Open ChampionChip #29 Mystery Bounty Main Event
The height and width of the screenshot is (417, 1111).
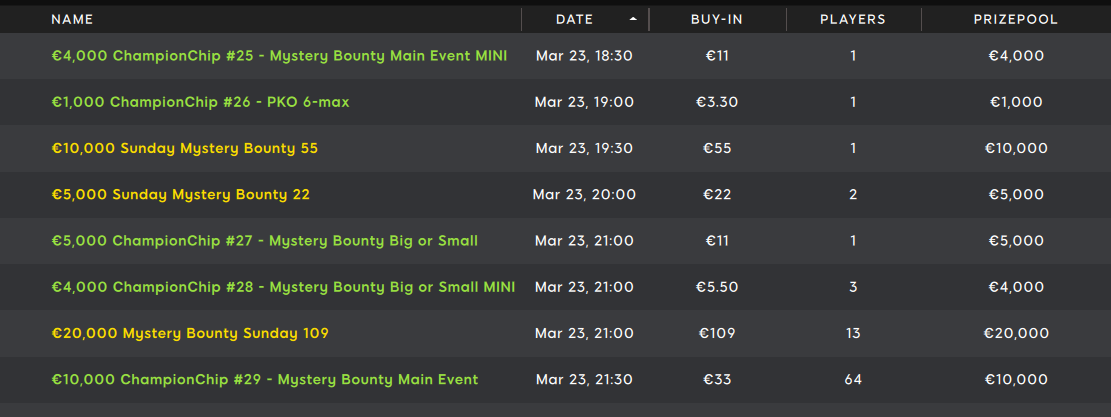[x=265, y=379]
